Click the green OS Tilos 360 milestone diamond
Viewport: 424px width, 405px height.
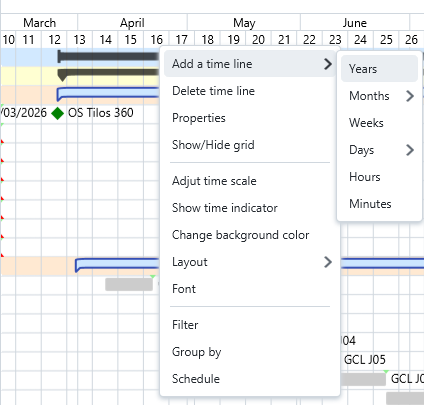click(58, 113)
